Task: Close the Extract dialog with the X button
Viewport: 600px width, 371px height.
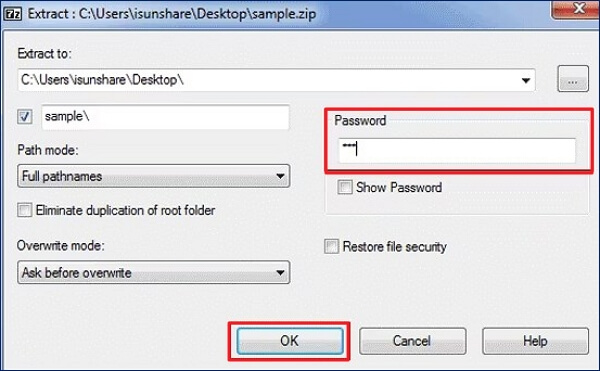Action: pos(575,8)
